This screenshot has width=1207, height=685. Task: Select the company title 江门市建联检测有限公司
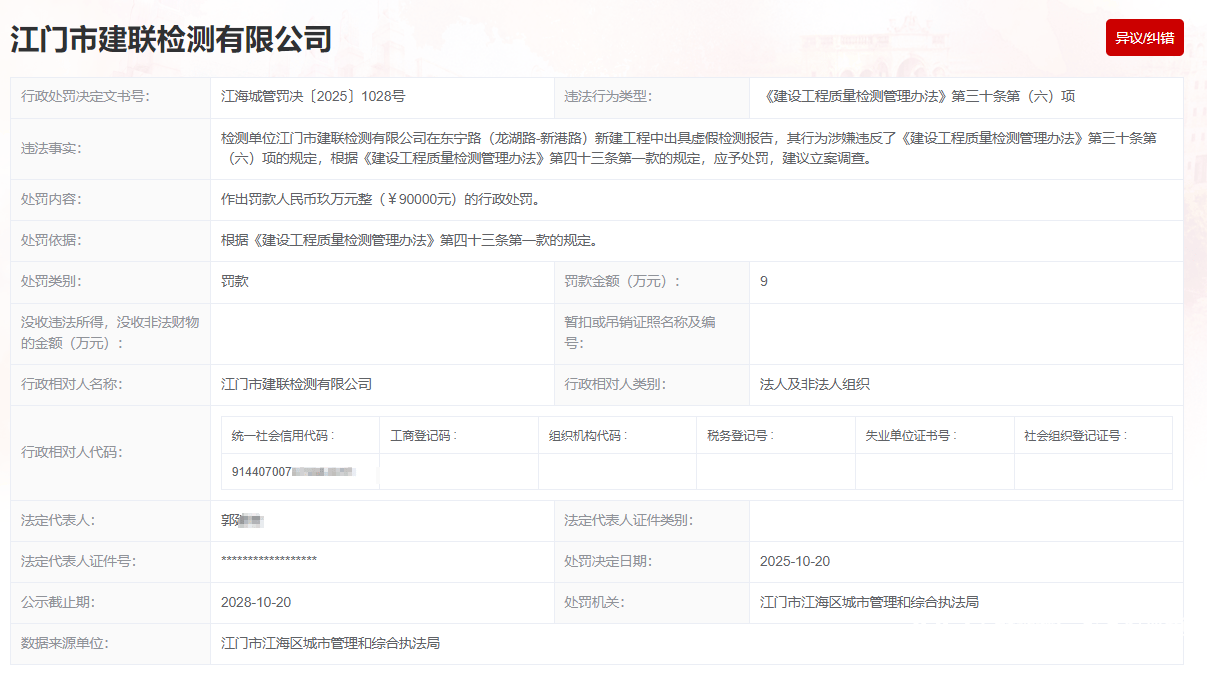[171, 39]
